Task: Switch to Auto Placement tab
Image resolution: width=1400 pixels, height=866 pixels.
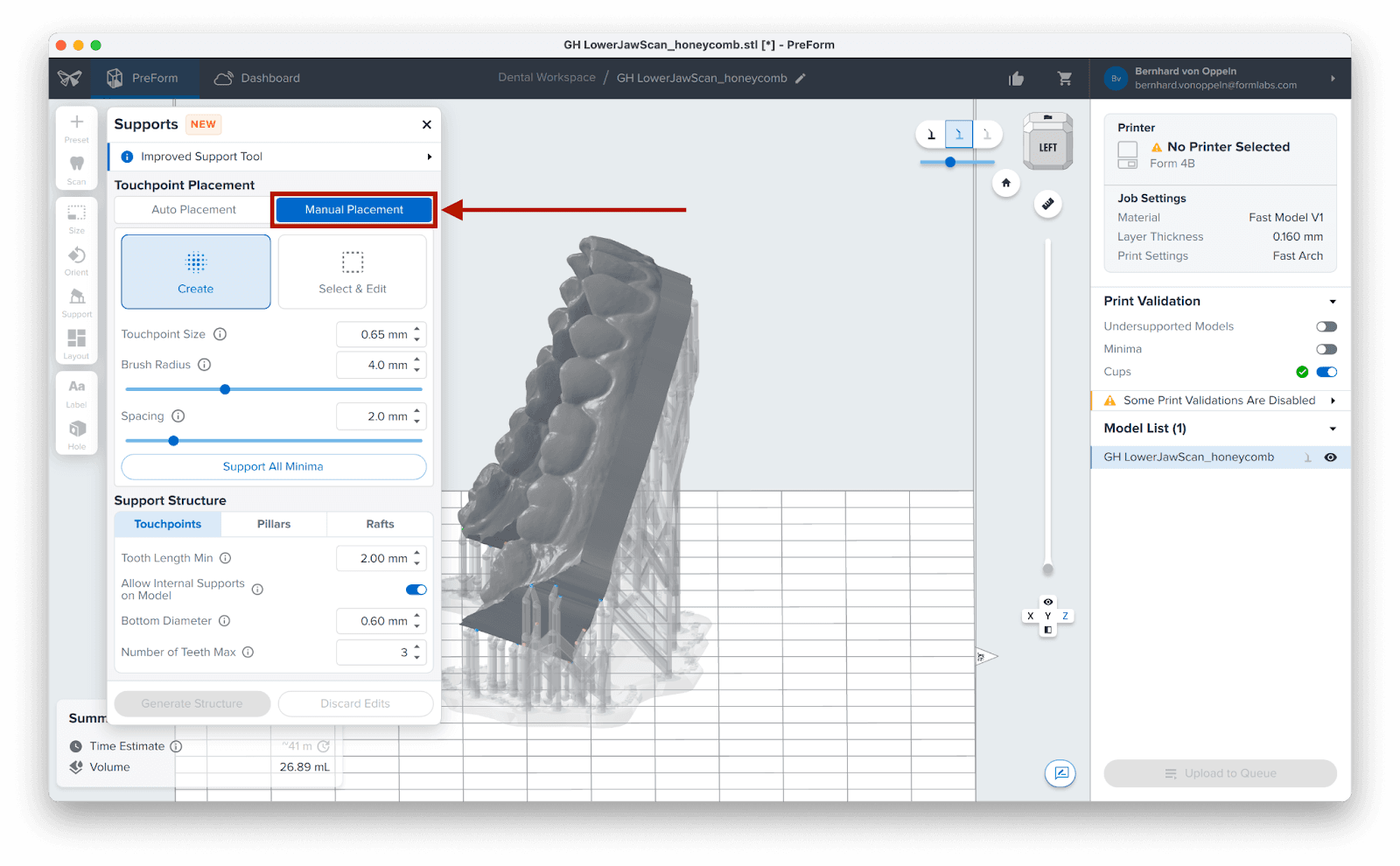Action: (x=193, y=210)
